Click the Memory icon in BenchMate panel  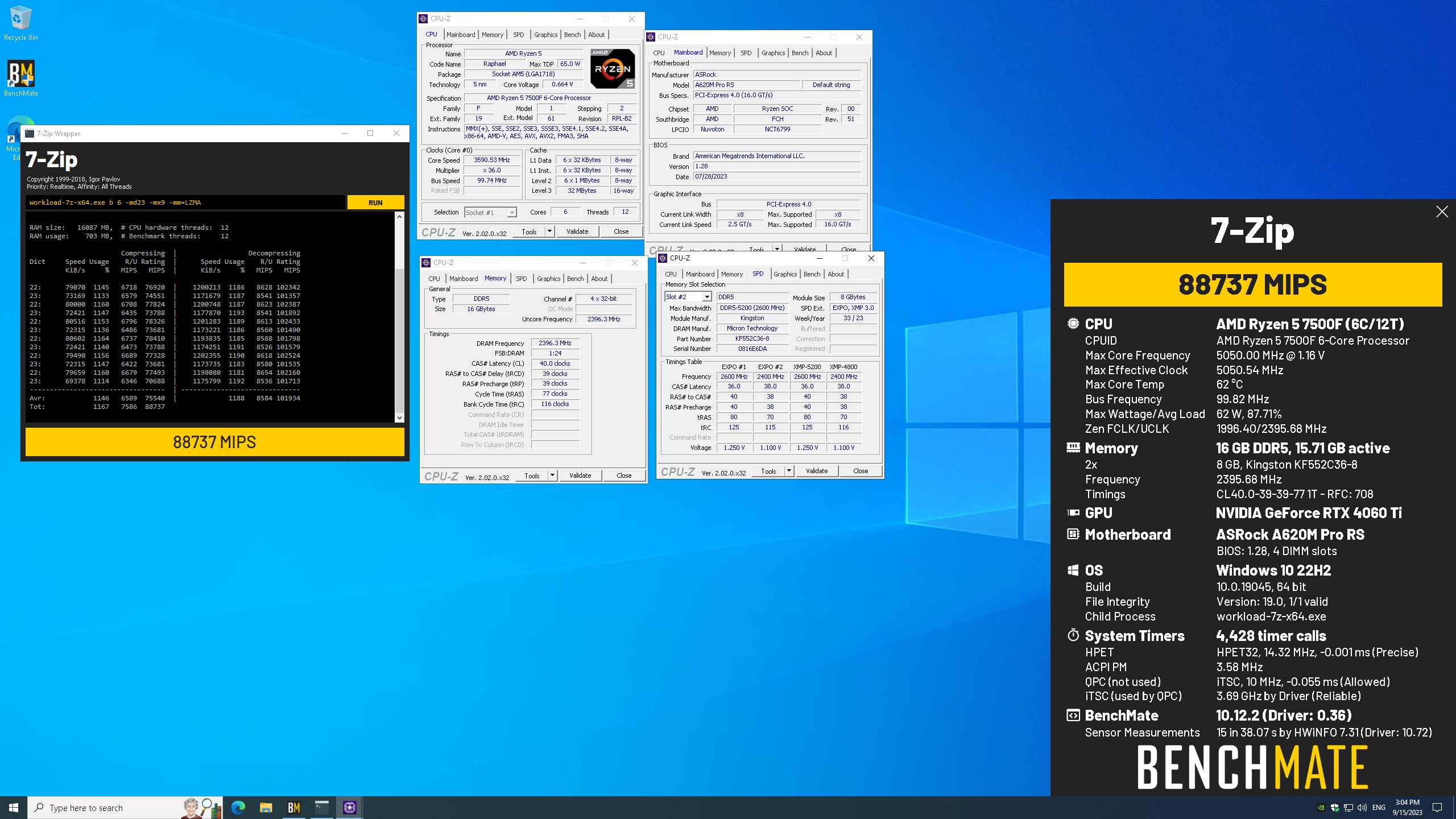click(x=1073, y=448)
